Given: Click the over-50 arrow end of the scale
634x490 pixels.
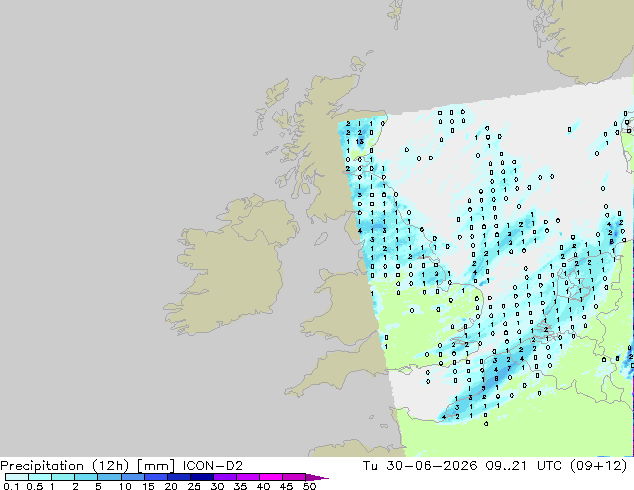Looking at the screenshot, I should [316, 477].
